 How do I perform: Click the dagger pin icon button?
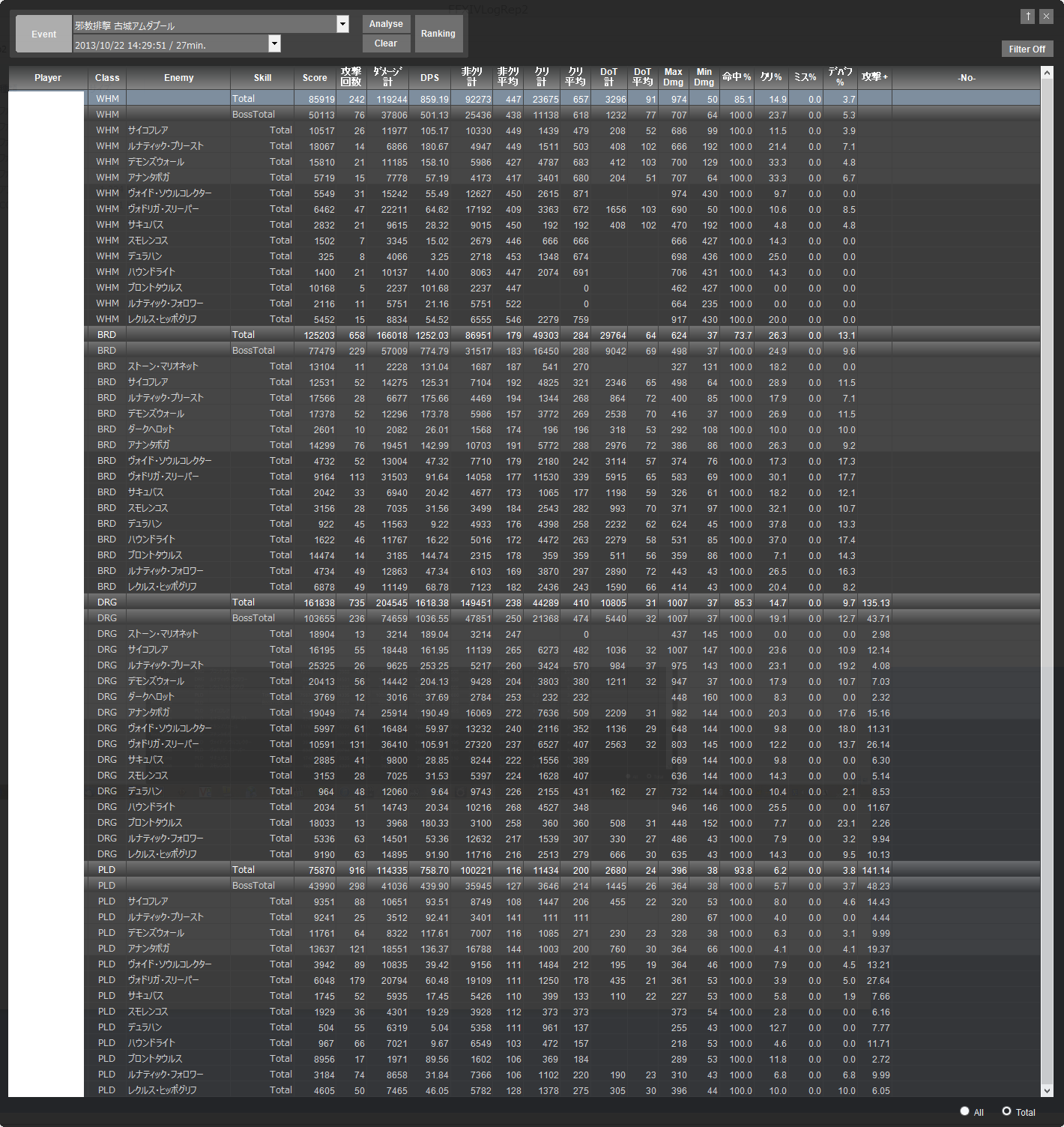(x=1028, y=16)
